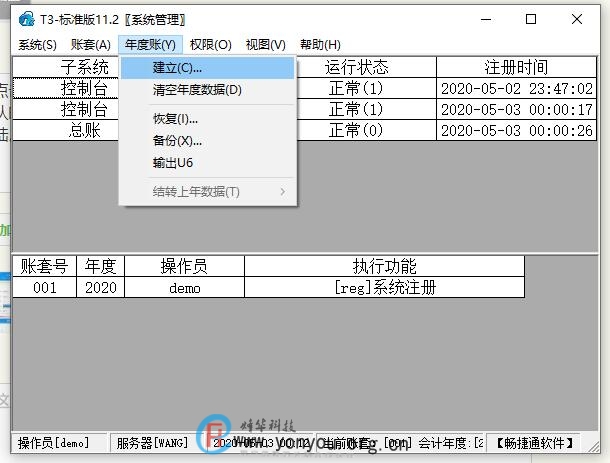Select 备份(X)... menu entry
The width and height of the screenshot is (610, 463).
coord(208,140)
